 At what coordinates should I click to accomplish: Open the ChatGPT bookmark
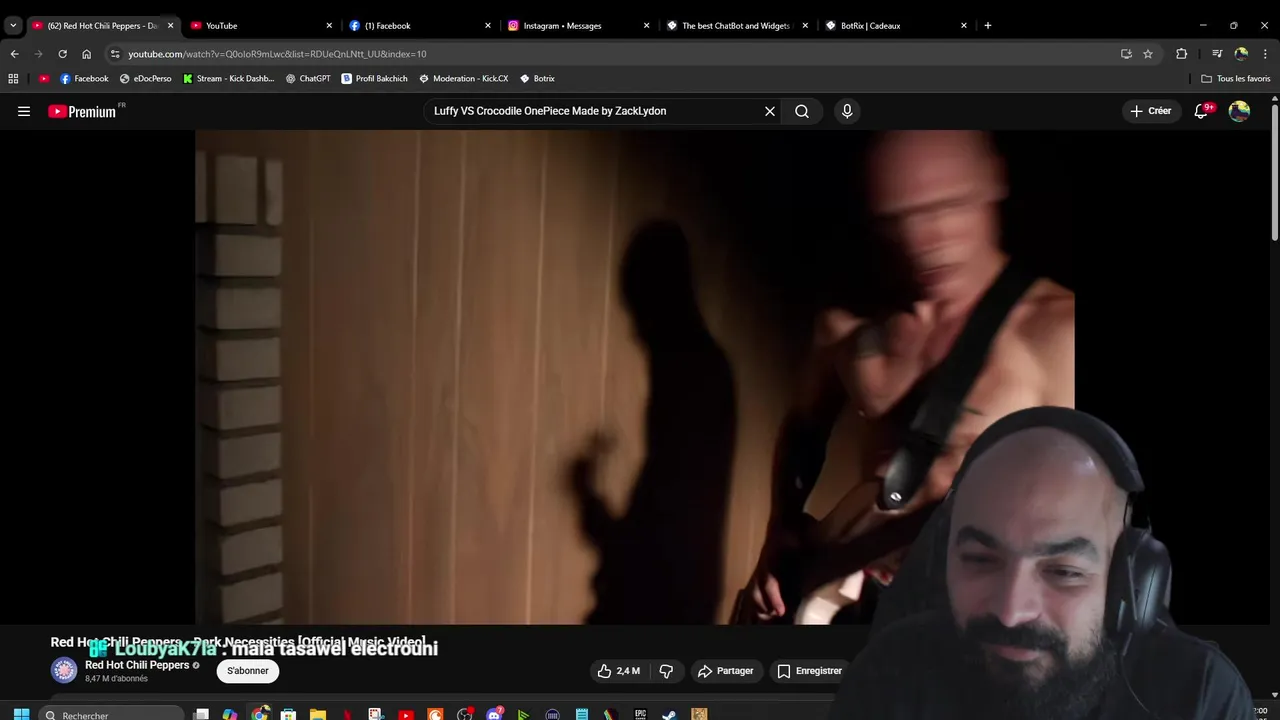308,78
